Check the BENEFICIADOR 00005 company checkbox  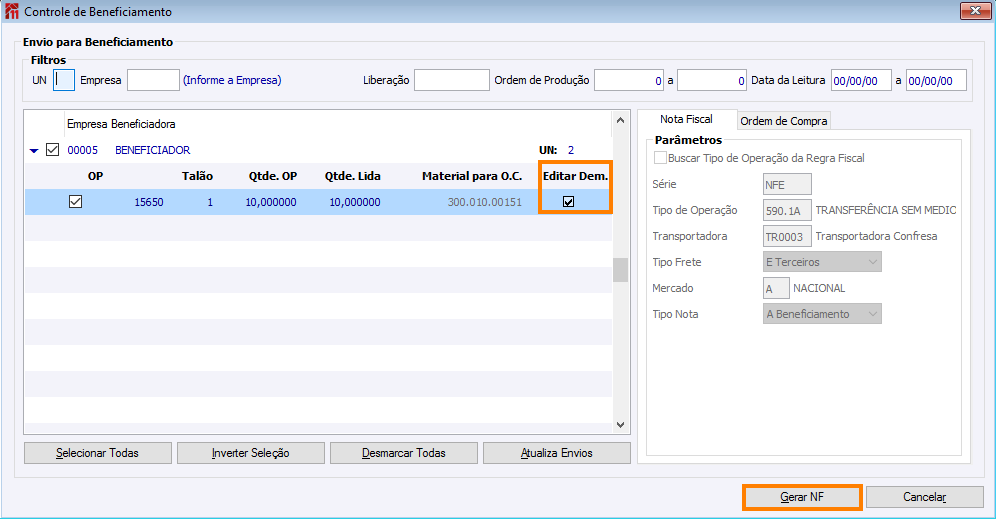pos(53,150)
